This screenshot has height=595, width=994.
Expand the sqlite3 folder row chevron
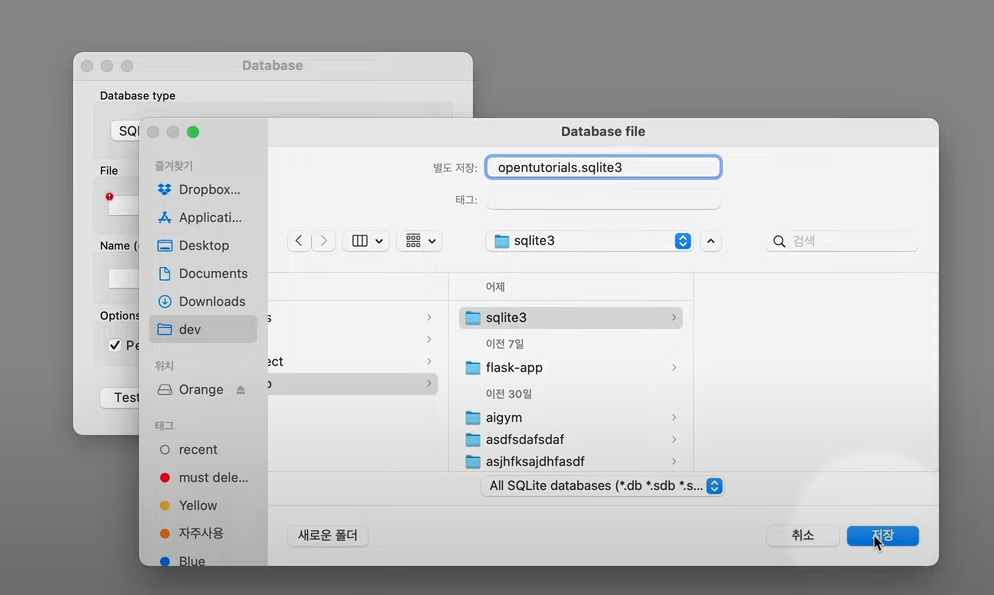[674, 317]
